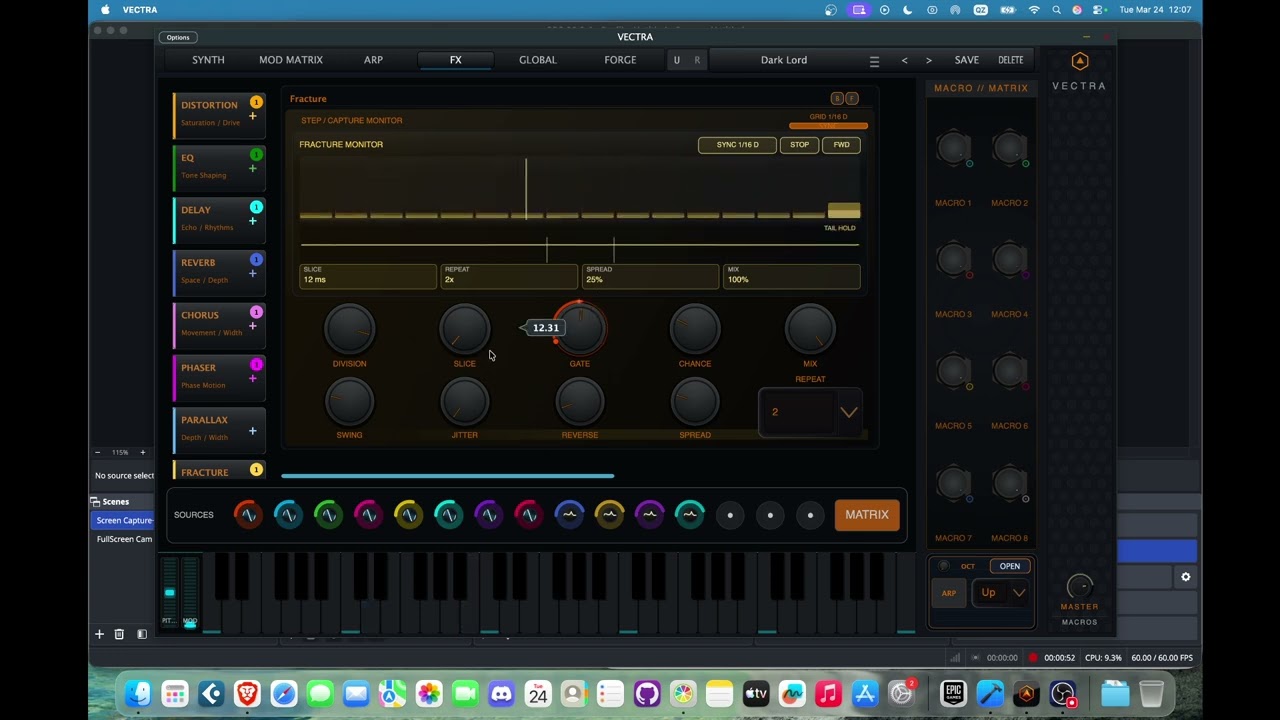Switch to the MOD MATRIX tab

click(x=291, y=60)
